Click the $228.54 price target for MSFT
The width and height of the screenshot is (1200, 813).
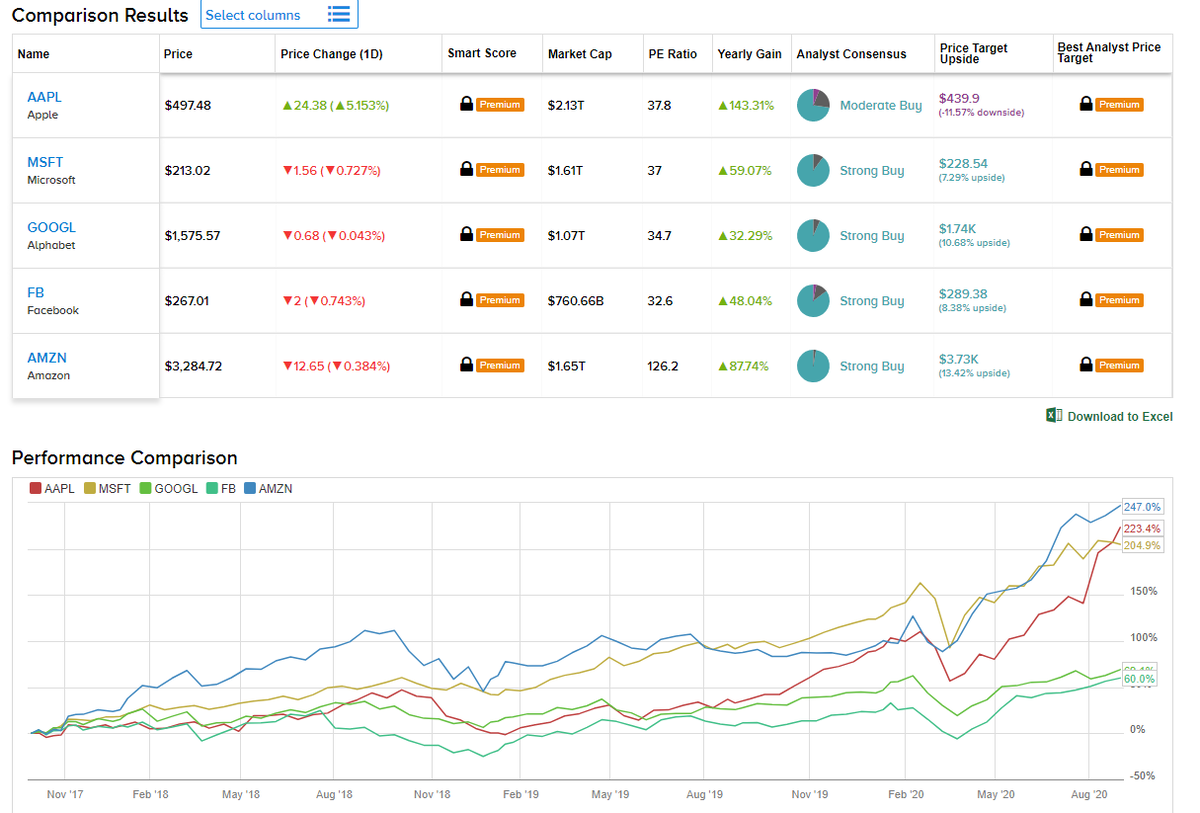[x=963, y=163]
